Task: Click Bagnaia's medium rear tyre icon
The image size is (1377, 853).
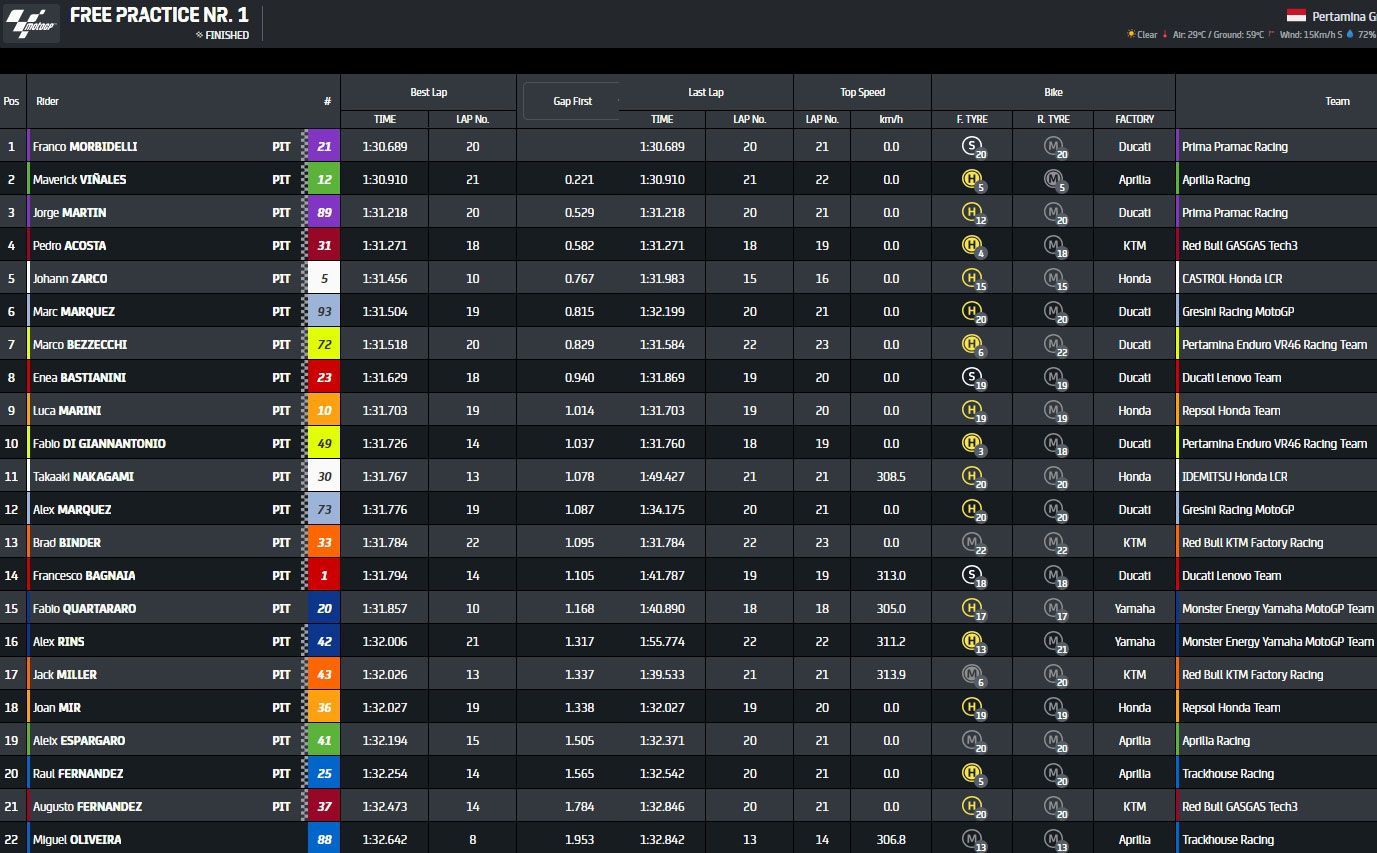Action: pos(1053,576)
